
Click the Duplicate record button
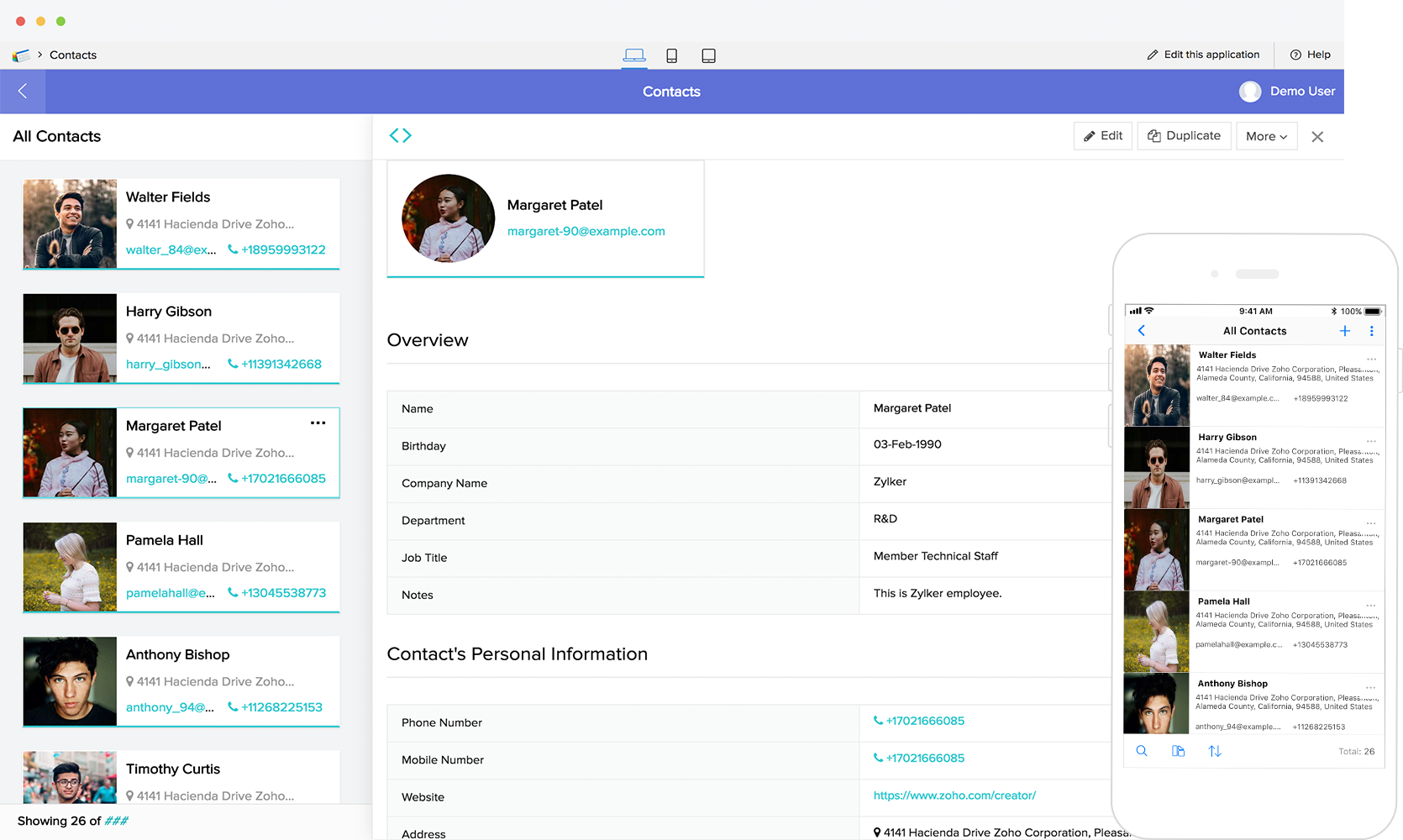1185,136
